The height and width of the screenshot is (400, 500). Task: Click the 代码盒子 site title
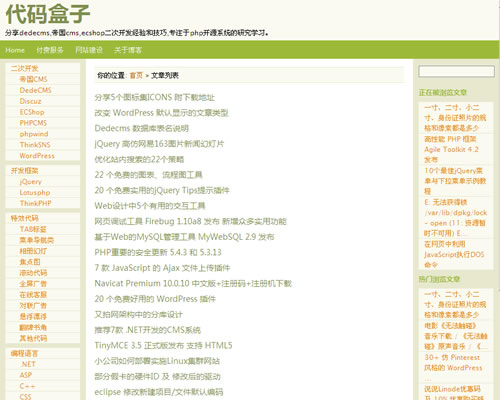pyautogui.click(x=48, y=14)
